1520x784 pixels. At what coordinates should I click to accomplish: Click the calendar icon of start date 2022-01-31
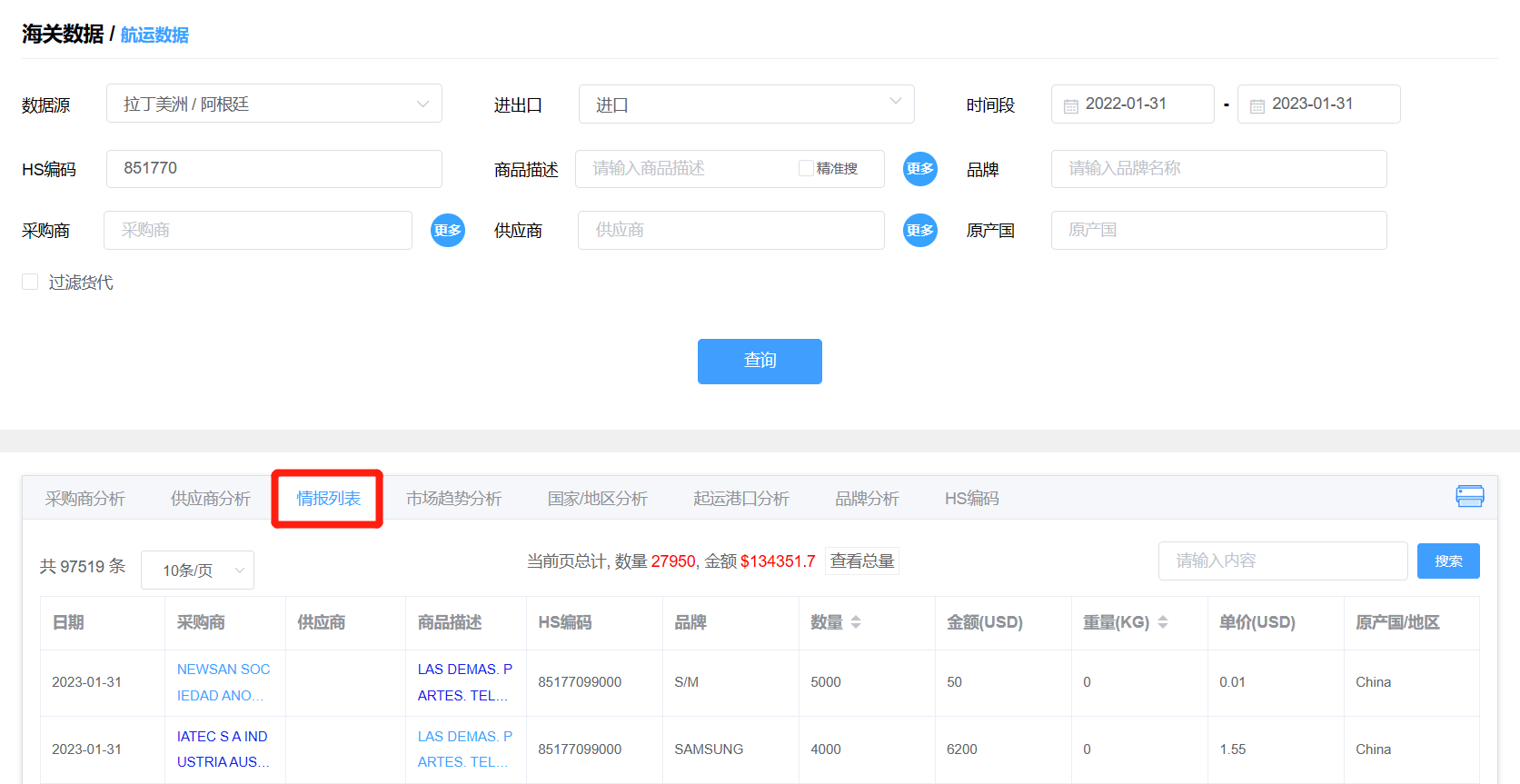pos(1070,106)
